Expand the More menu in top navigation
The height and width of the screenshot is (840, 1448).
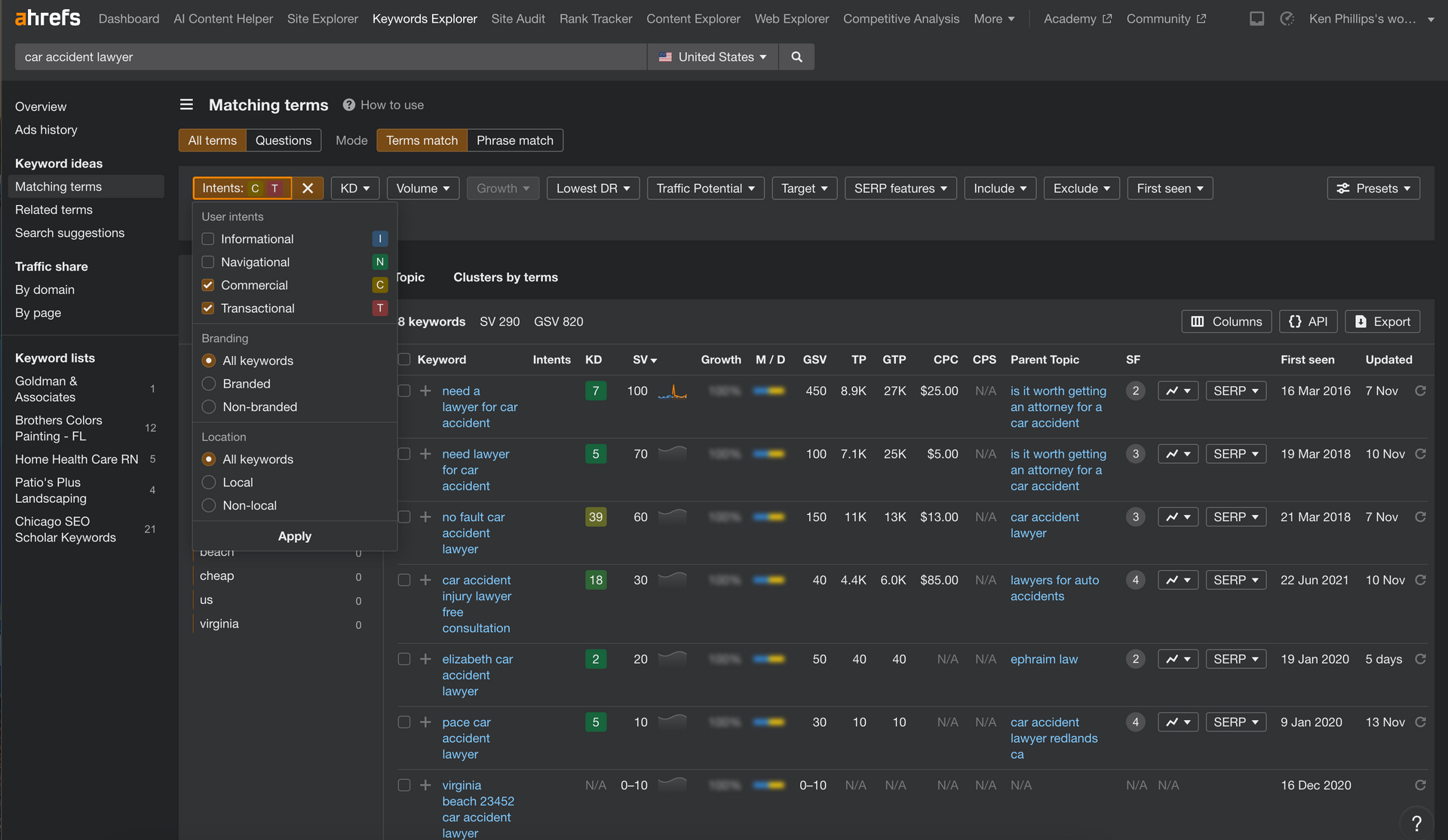point(994,19)
